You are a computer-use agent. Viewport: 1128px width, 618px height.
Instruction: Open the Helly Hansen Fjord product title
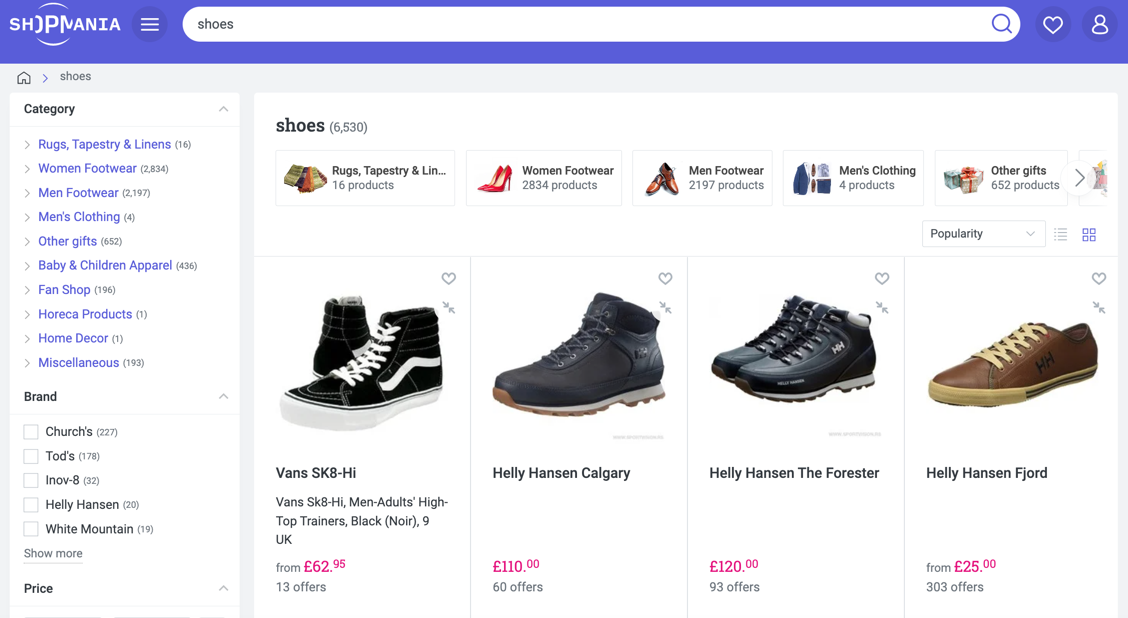[x=986, y=472]
